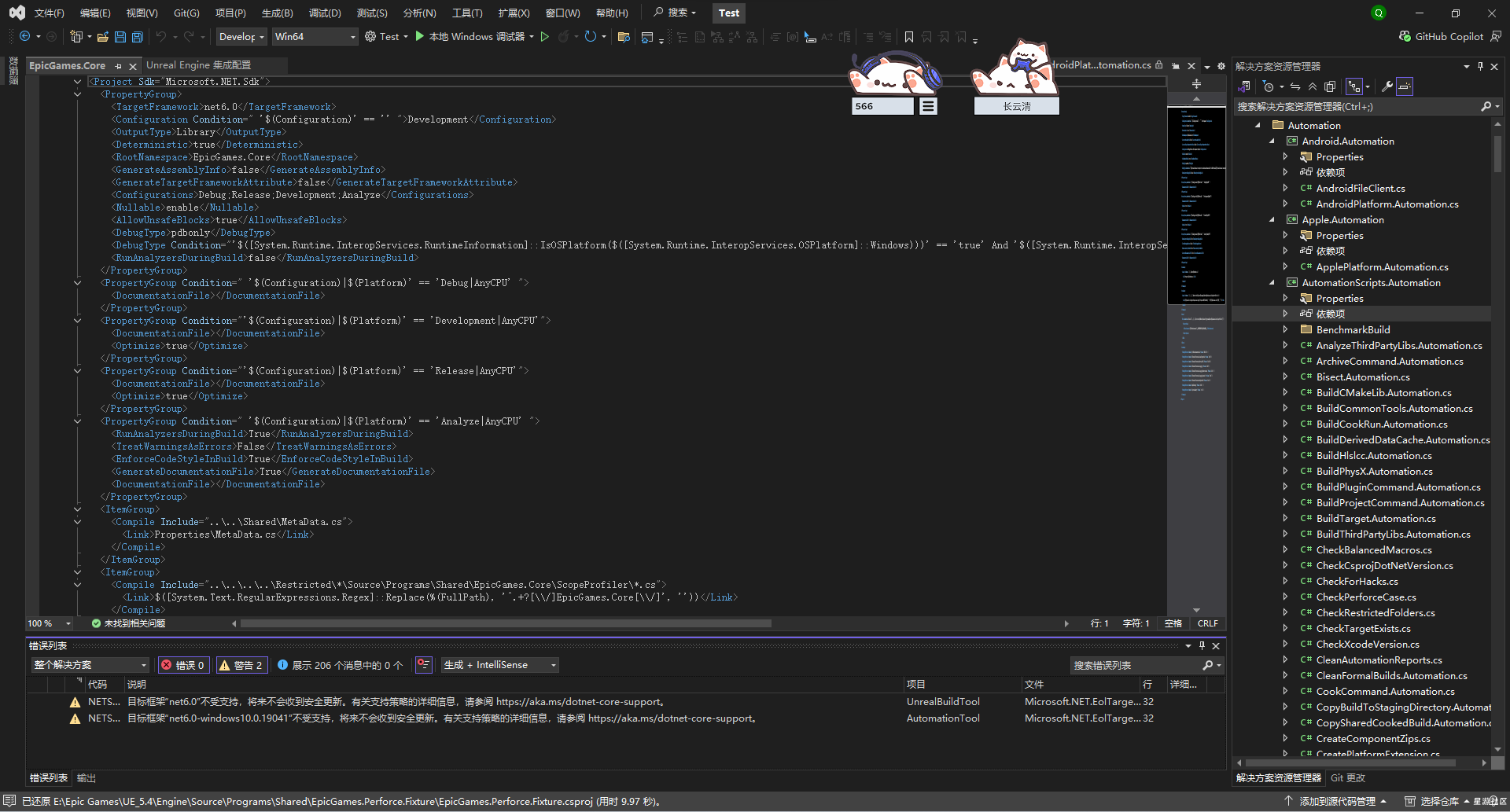This screenshot has height=812, width=1510.
Task: Open Properties wrench icon in Solution Explorer
Action: coord(1387,86)
